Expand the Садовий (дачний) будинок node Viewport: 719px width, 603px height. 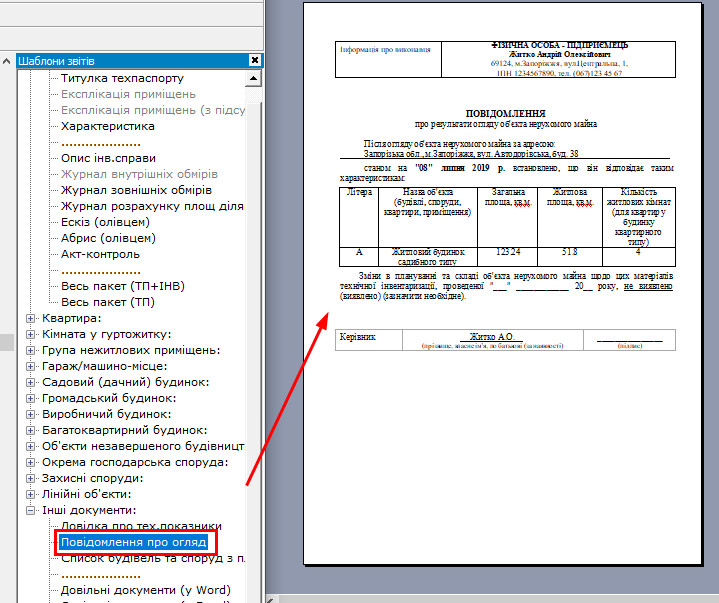(x=30, y=382)
